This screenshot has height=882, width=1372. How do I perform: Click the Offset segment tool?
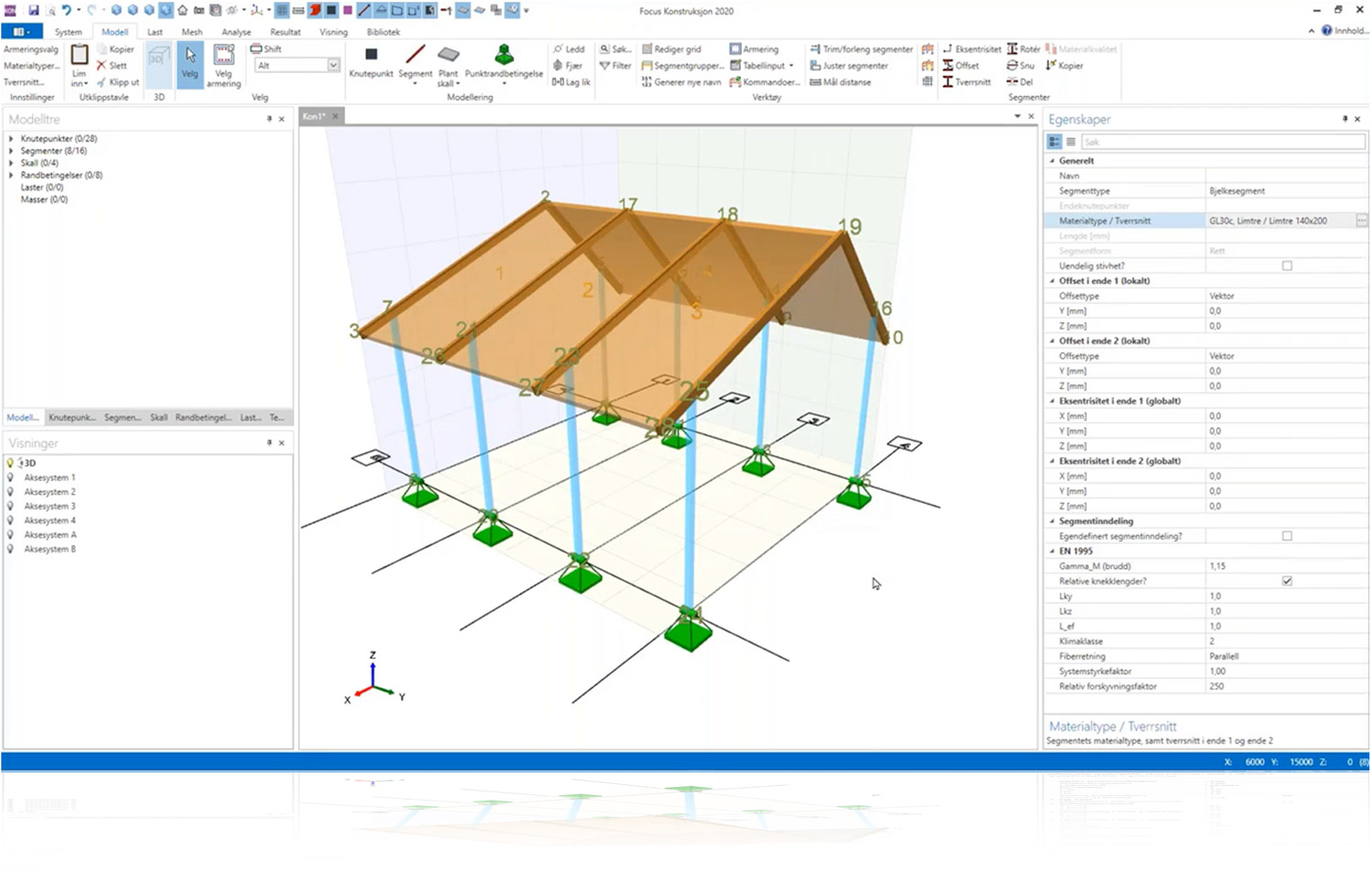pyautogui.click(x=960, y=66)
